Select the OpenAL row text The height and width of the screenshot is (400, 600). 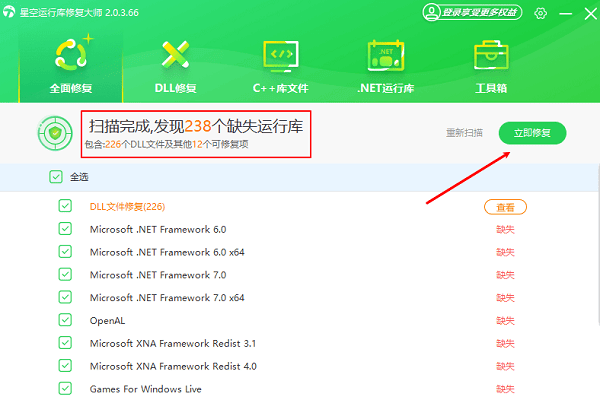click(108, 320)
